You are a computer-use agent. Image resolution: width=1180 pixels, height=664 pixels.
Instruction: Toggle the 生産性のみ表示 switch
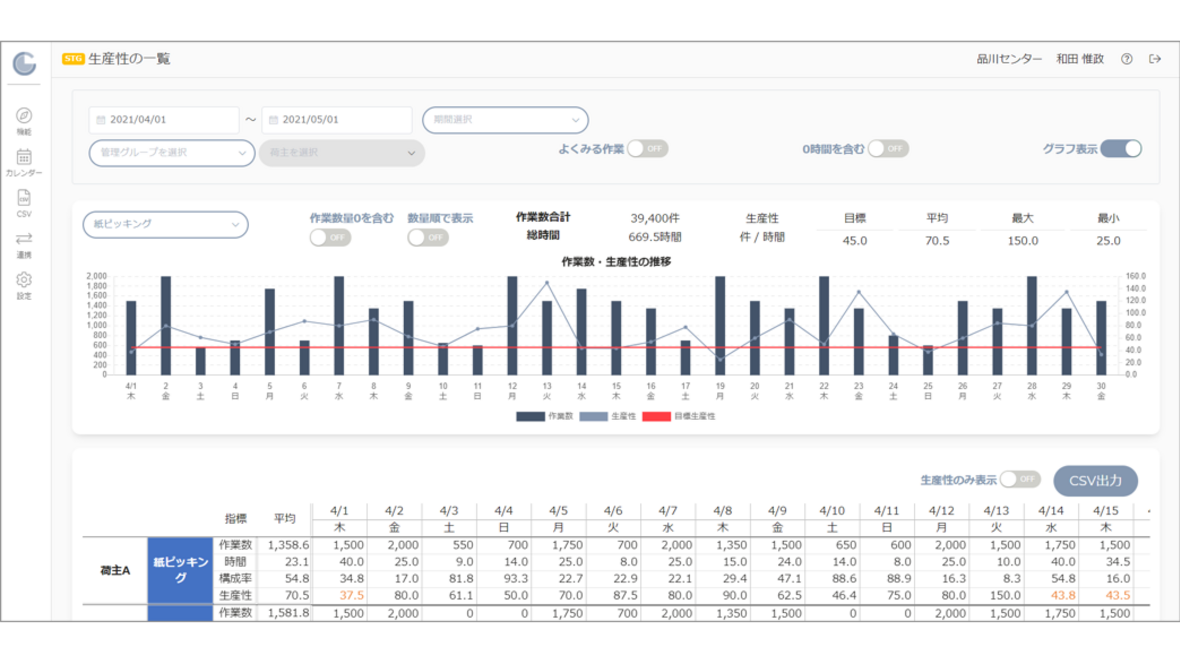click(x=1020, y=480)
